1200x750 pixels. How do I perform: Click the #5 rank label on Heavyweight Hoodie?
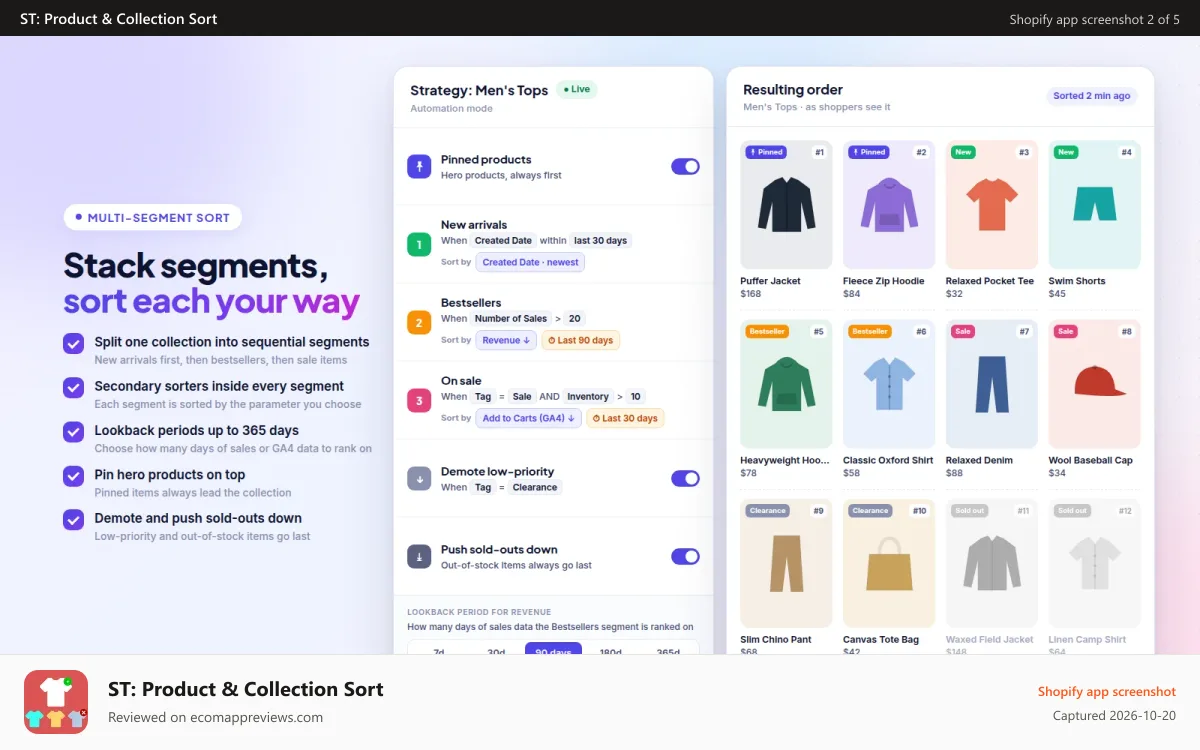pyautogui.click(x=819, y=331)
